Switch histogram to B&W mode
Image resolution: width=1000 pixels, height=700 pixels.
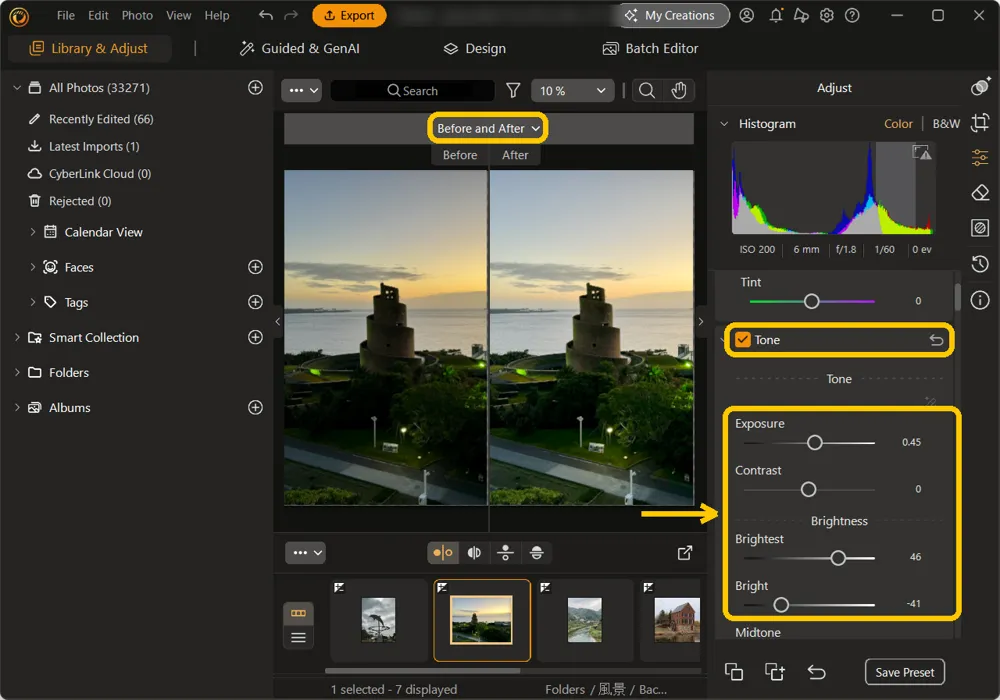946,124
